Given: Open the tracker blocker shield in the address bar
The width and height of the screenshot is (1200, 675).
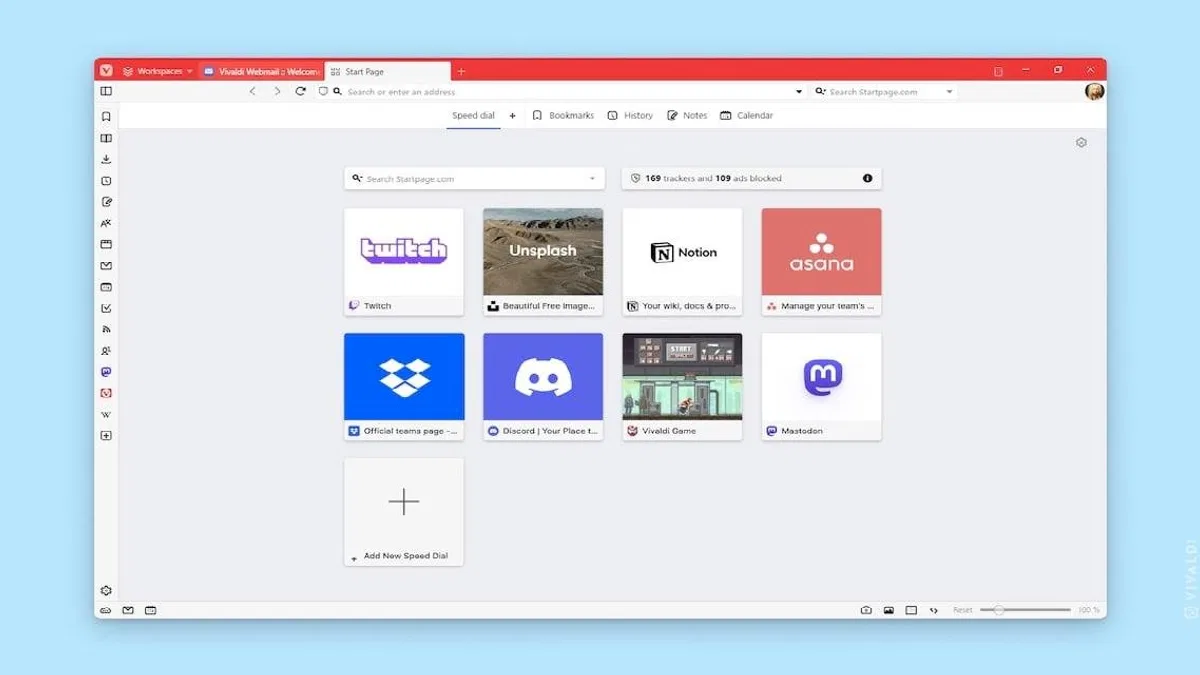Looking at the screenshot, I should click(323, 91).
